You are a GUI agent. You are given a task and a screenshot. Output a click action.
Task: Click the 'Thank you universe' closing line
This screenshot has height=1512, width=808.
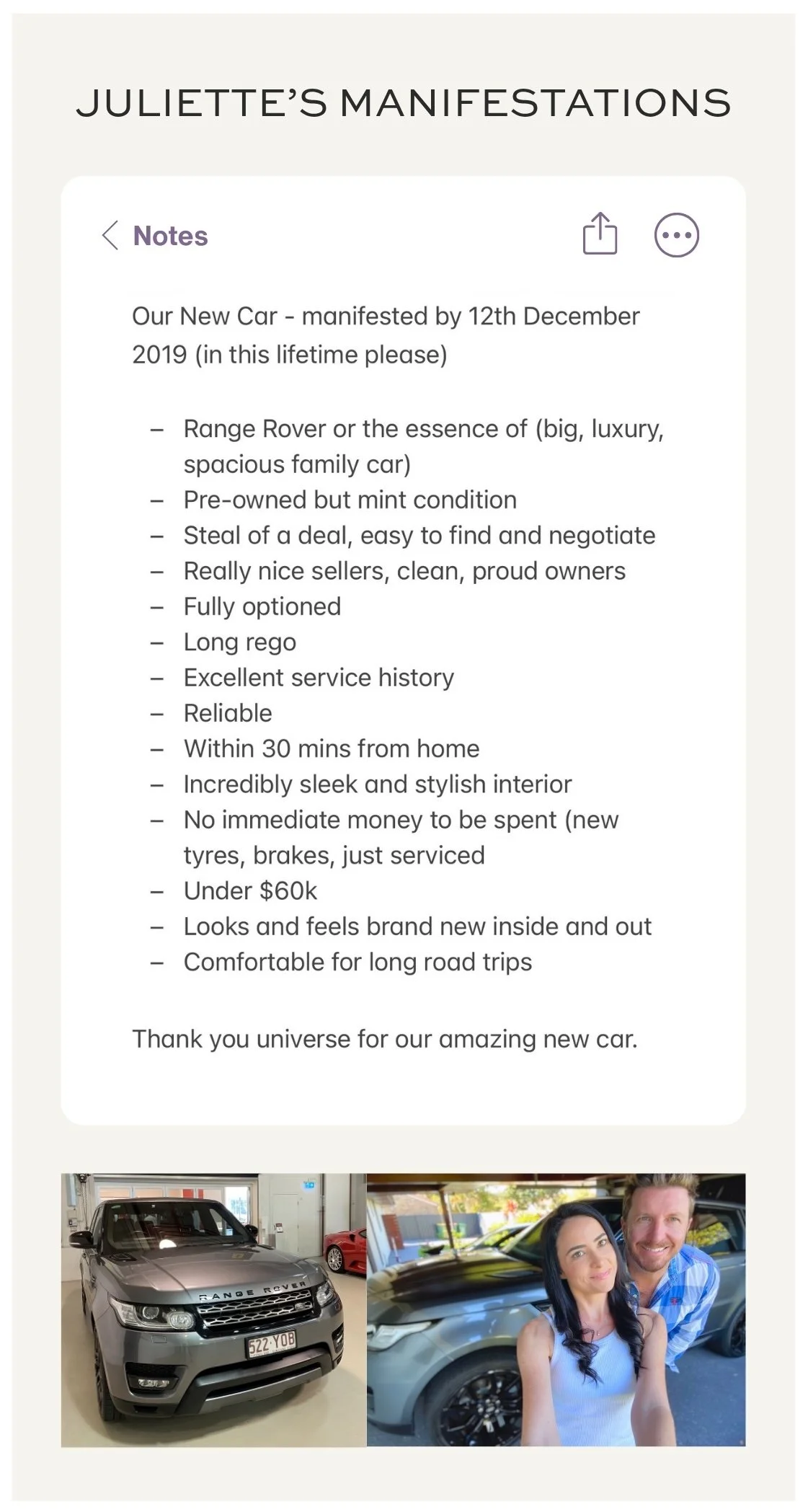[385, 1039]
